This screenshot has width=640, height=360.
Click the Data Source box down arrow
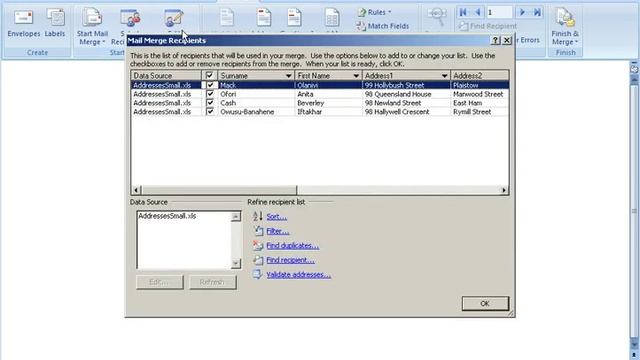click(x=236, y=264)
